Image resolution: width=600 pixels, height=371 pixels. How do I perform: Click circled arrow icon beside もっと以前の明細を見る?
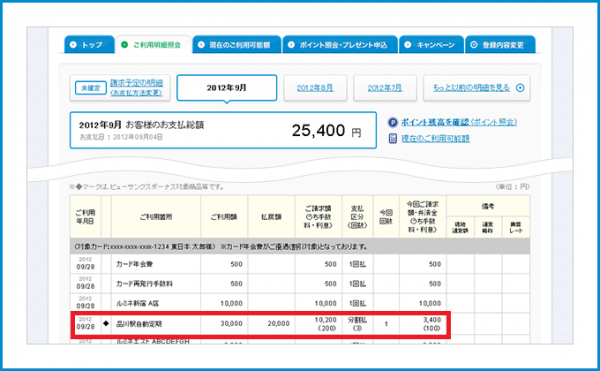point(520,88)
